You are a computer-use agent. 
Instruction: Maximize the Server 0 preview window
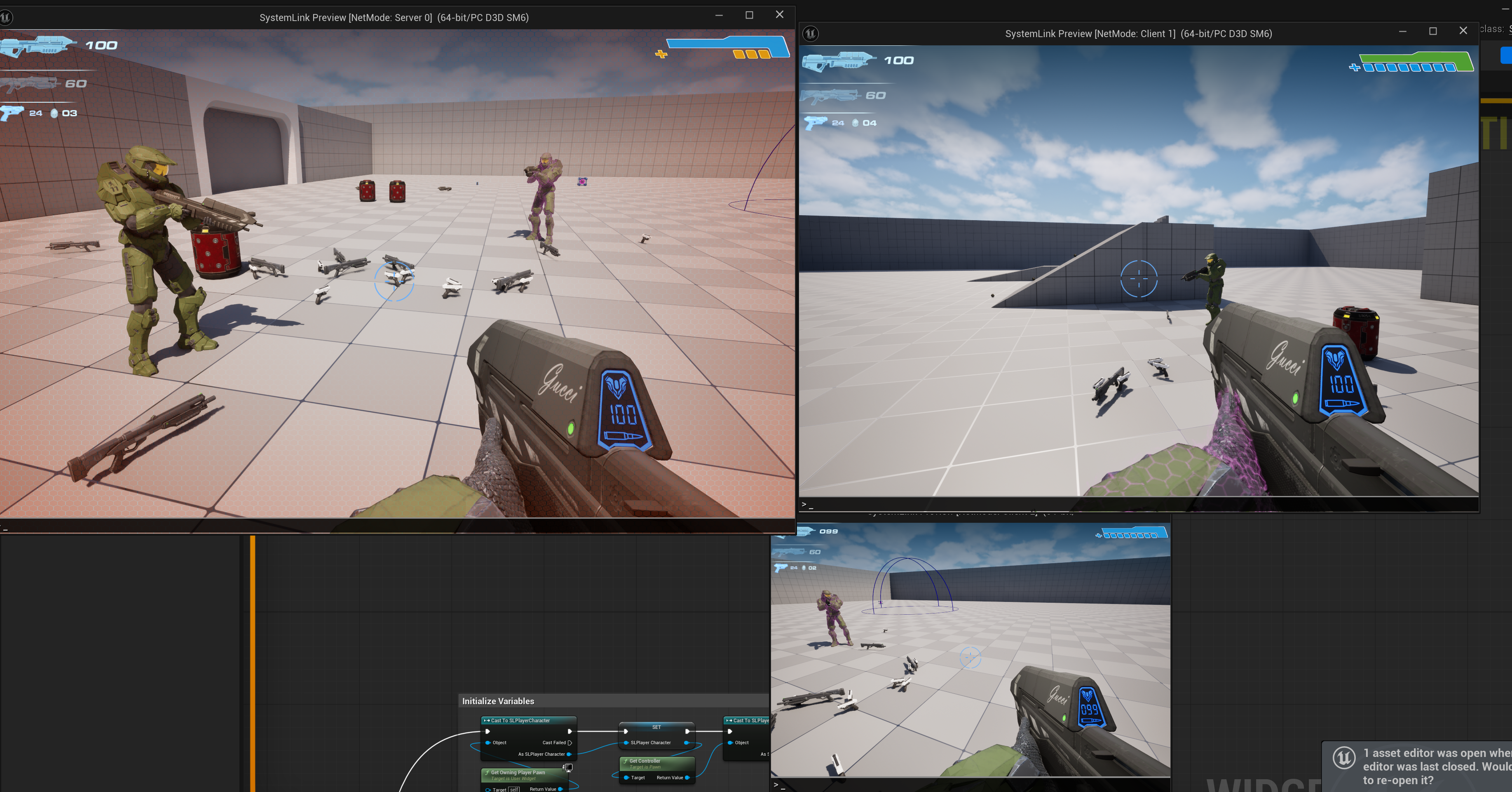pos(750,15)
